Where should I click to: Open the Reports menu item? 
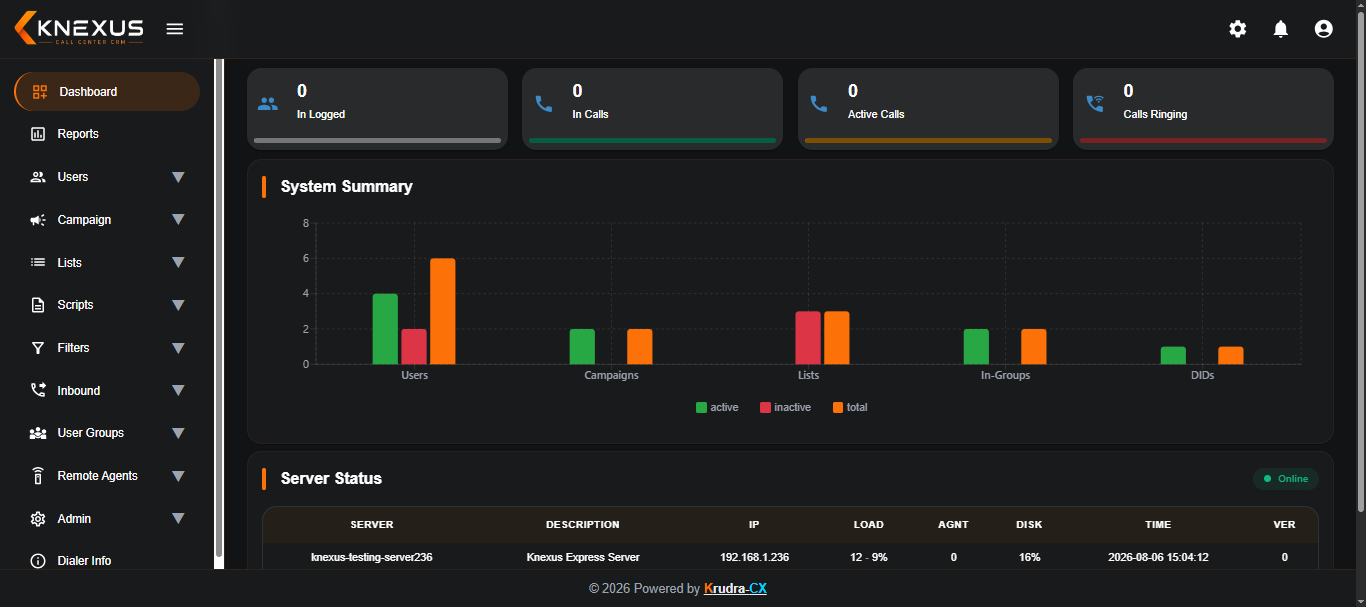[x=107, y=134]
